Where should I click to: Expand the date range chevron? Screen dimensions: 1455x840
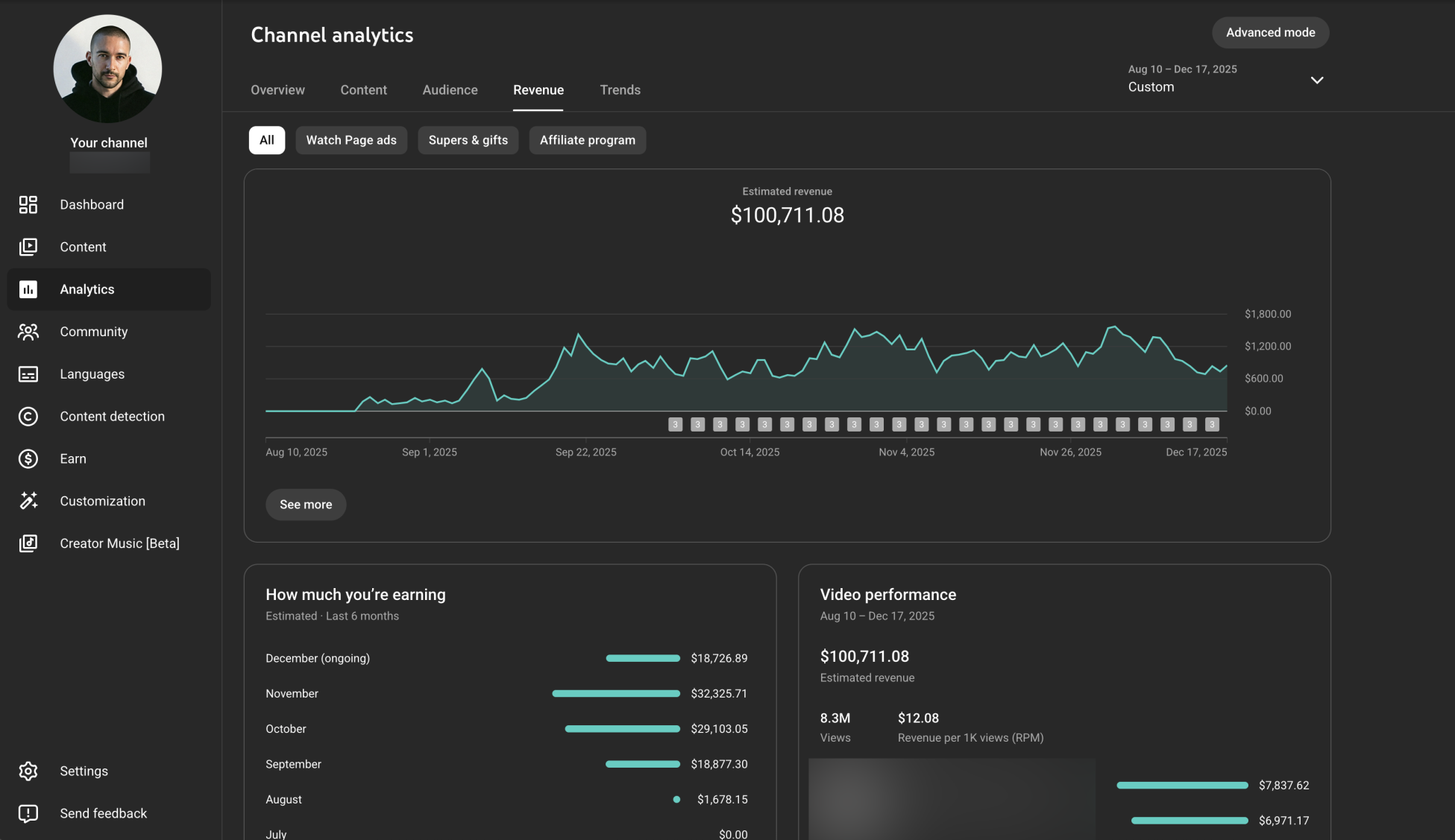pyautogui.click(x=1317, y=80)
